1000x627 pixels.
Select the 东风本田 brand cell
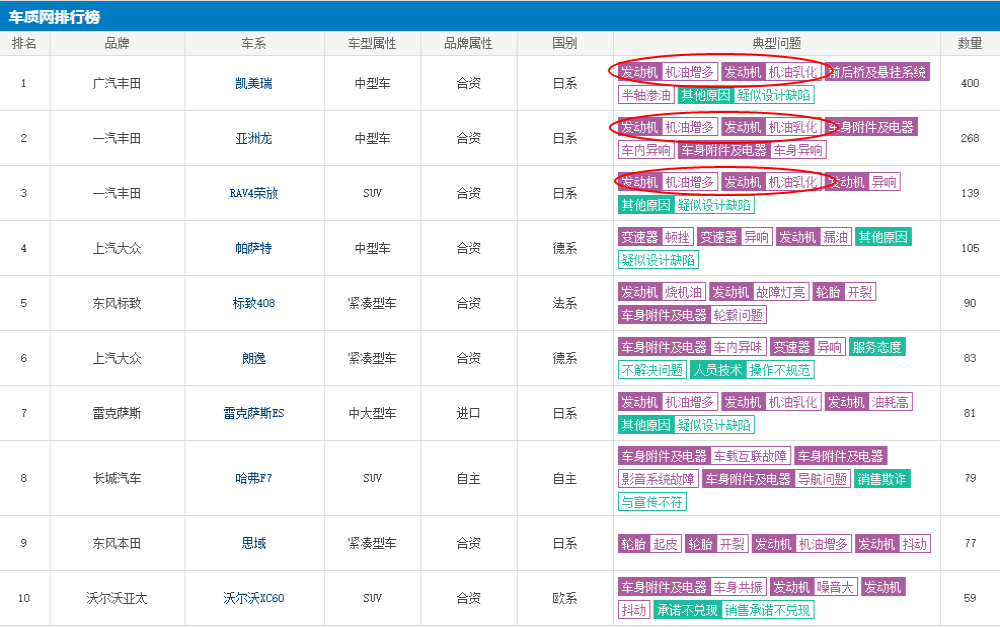(117, 543)
